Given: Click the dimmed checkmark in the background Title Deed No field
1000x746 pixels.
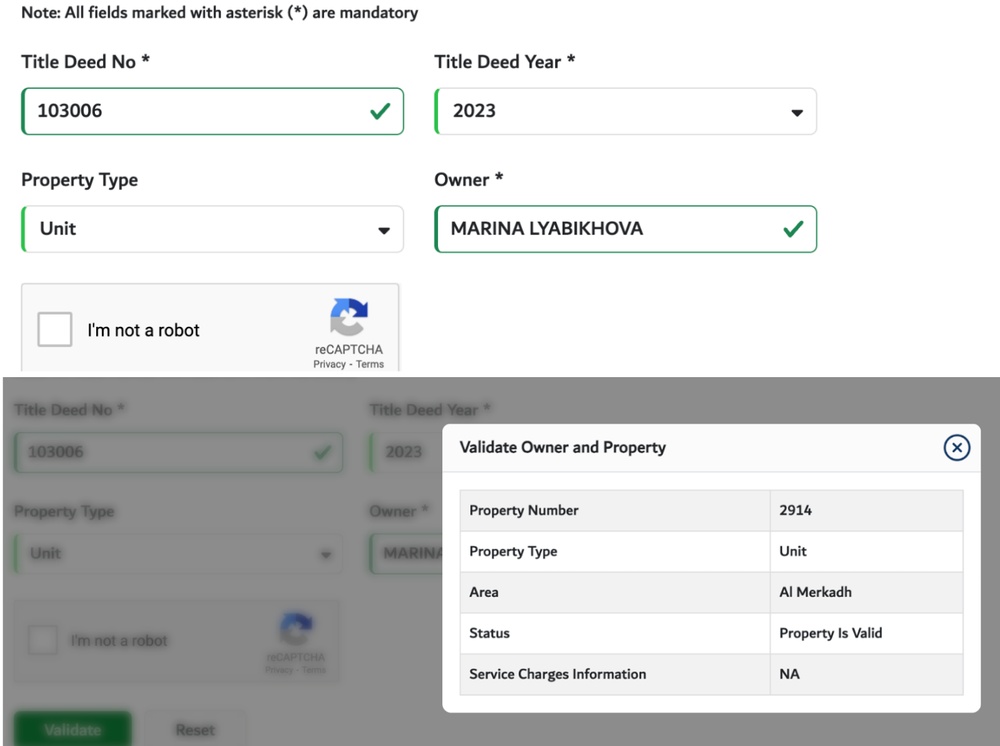Looking at the screenshot, I should [x=321, y=452].
